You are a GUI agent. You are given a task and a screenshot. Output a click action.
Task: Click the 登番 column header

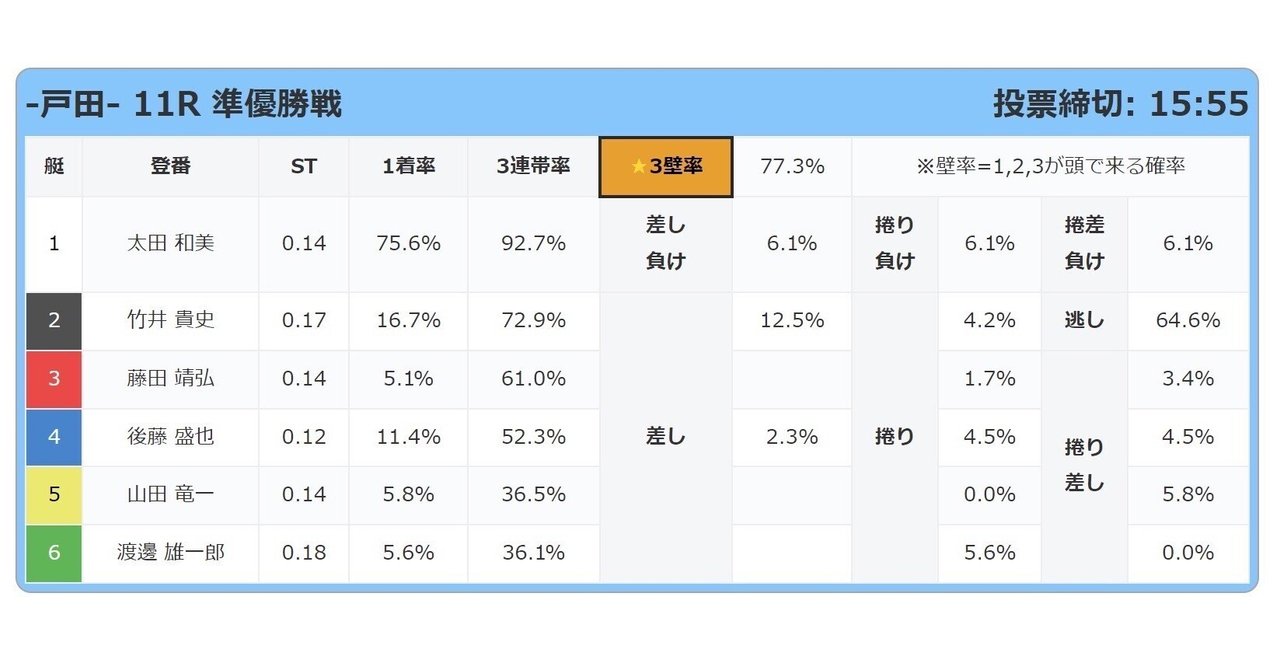coord(171,167)
